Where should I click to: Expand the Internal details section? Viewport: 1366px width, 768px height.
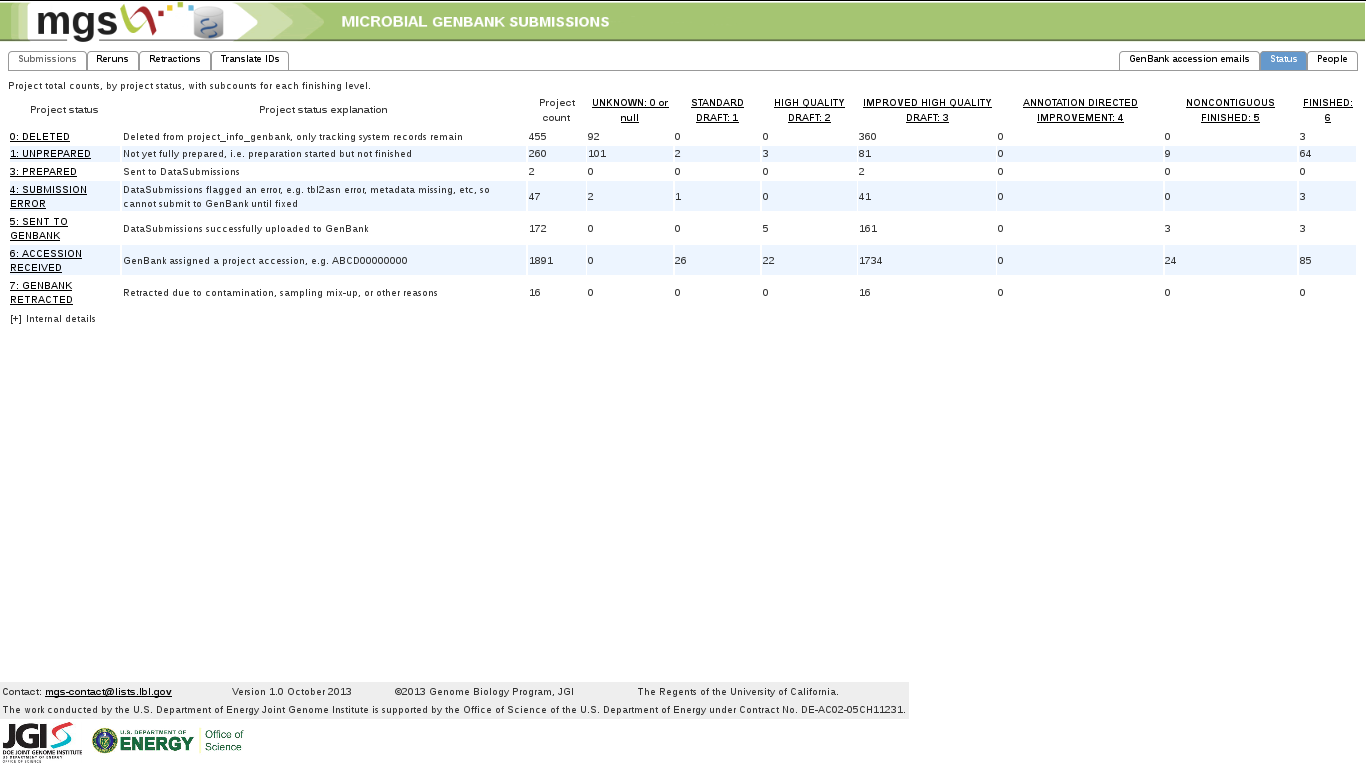tap(53, 319)
